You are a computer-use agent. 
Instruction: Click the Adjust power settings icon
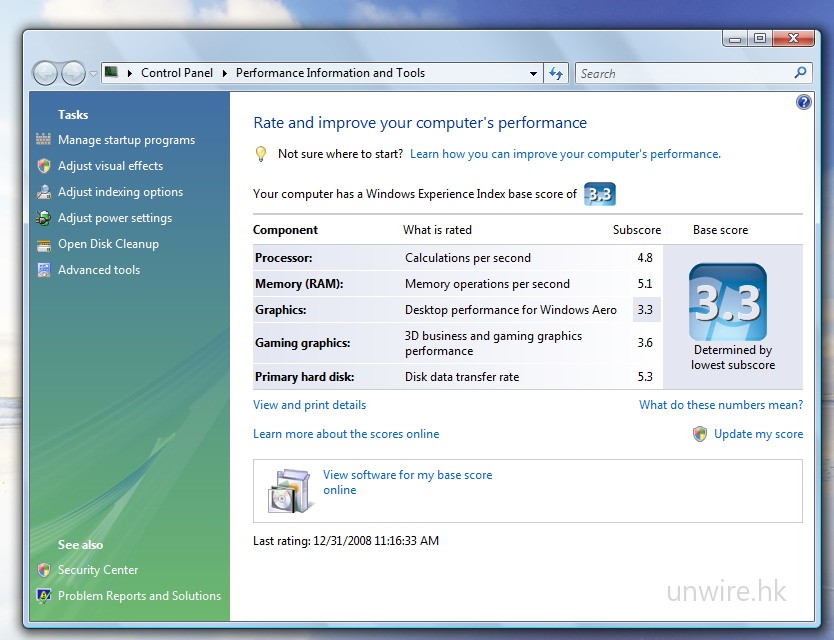tap(43, 218)
